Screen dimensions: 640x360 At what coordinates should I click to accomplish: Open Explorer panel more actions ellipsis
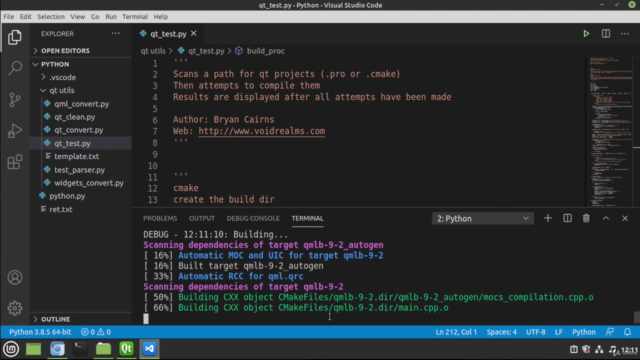(x=116, y=33)
